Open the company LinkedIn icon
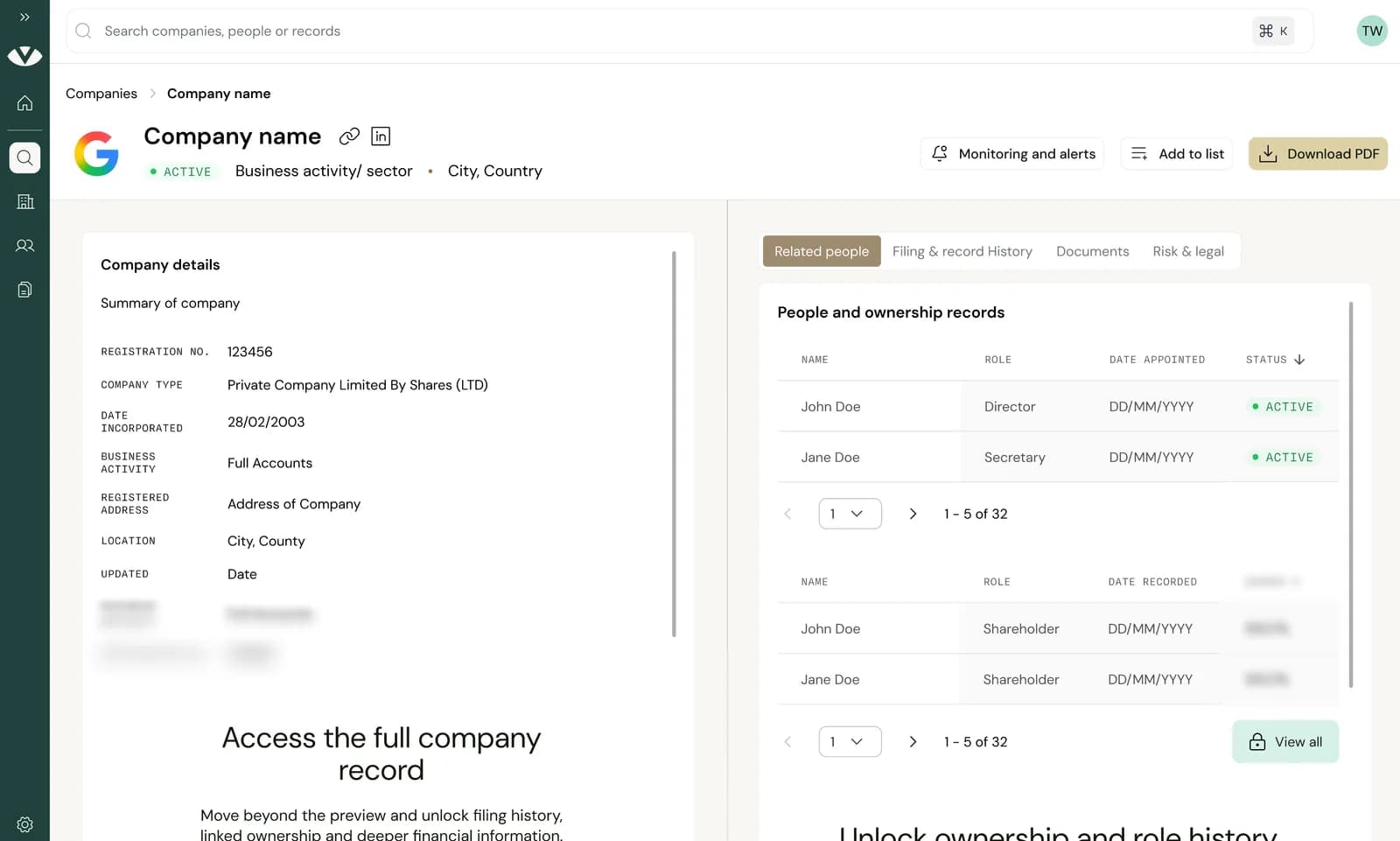This screenshot has height=841, width=1400. [381, 136]
